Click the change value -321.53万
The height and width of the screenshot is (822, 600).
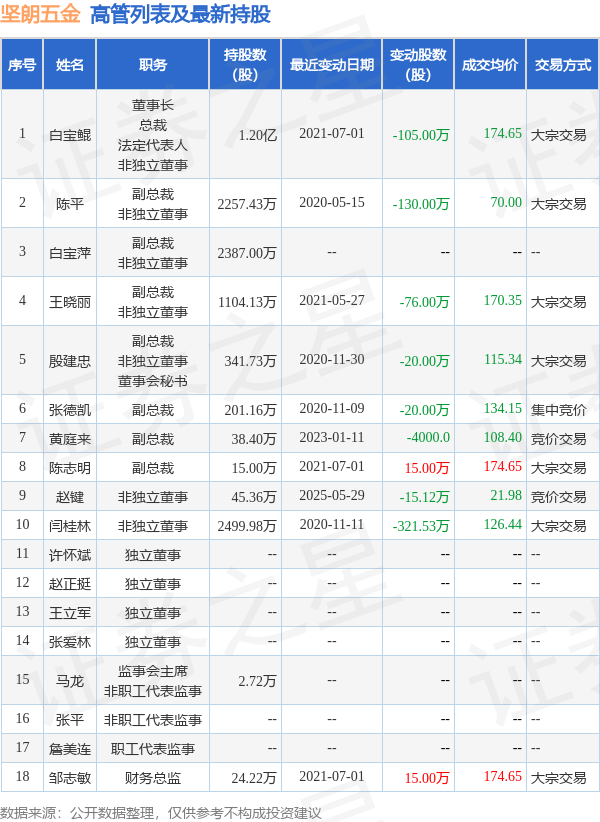click(x=421, y=526)
